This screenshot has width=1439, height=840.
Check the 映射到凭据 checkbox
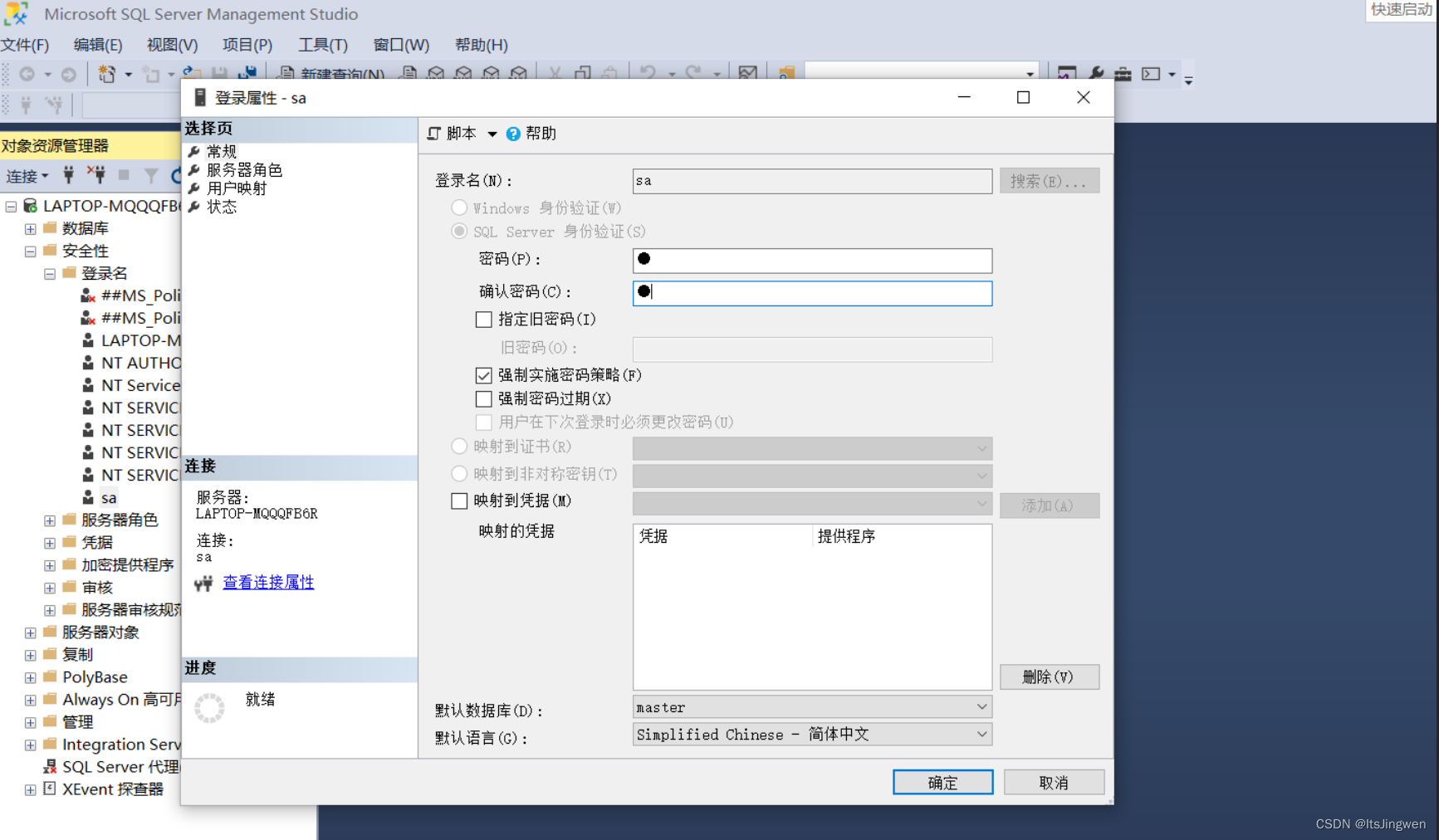[x=459, y=501]
